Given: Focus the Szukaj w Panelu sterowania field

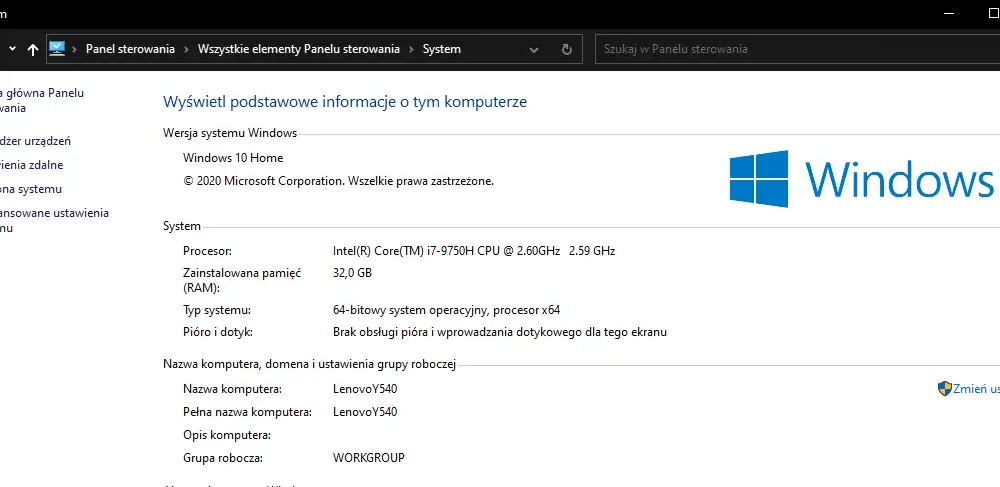Looking at the screenshot, I should coord(797,49).
